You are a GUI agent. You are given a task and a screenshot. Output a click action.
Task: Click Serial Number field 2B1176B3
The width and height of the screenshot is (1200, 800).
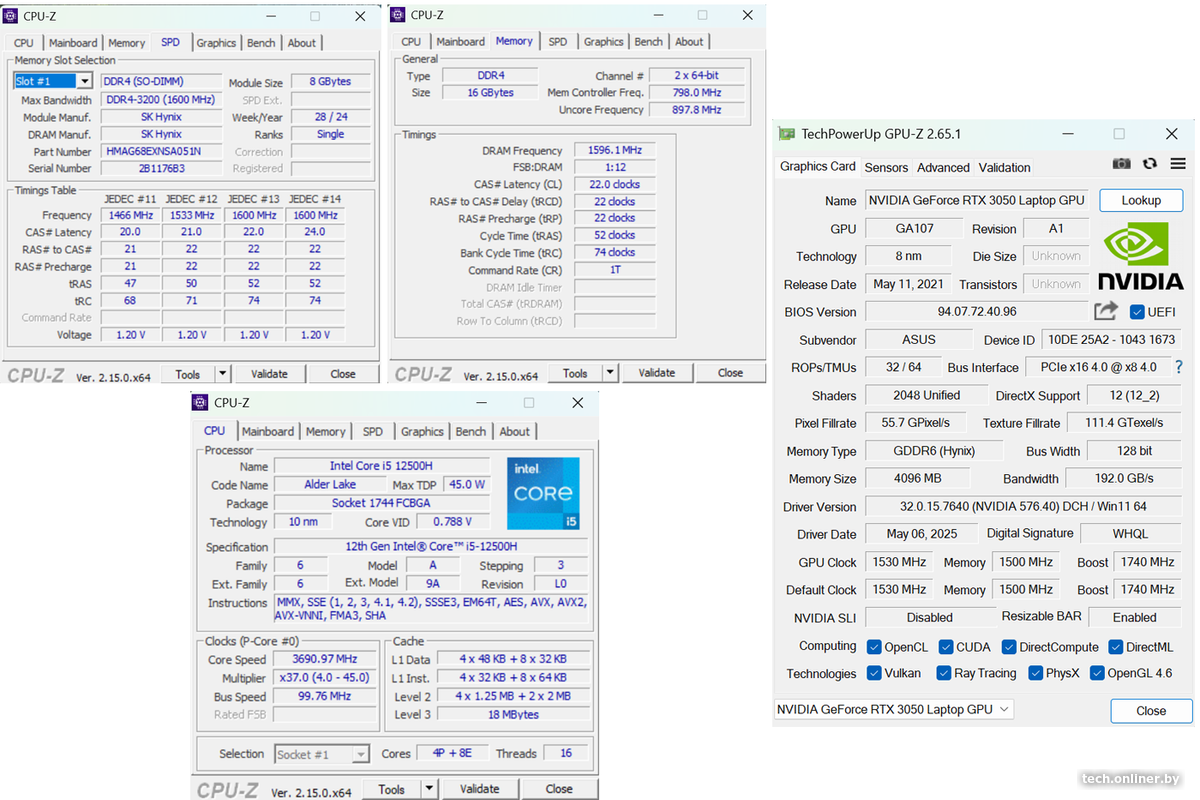[161, 168]
